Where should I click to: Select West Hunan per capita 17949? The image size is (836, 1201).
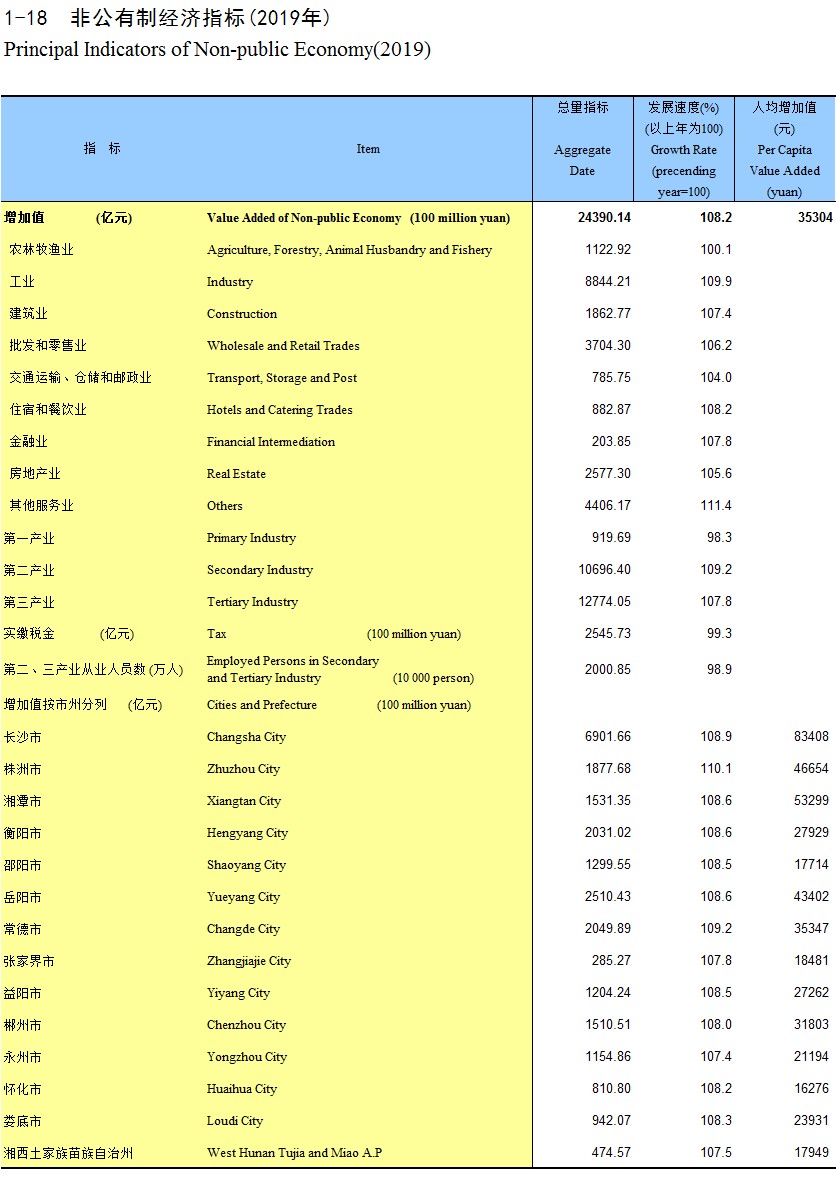point(811,1153)
